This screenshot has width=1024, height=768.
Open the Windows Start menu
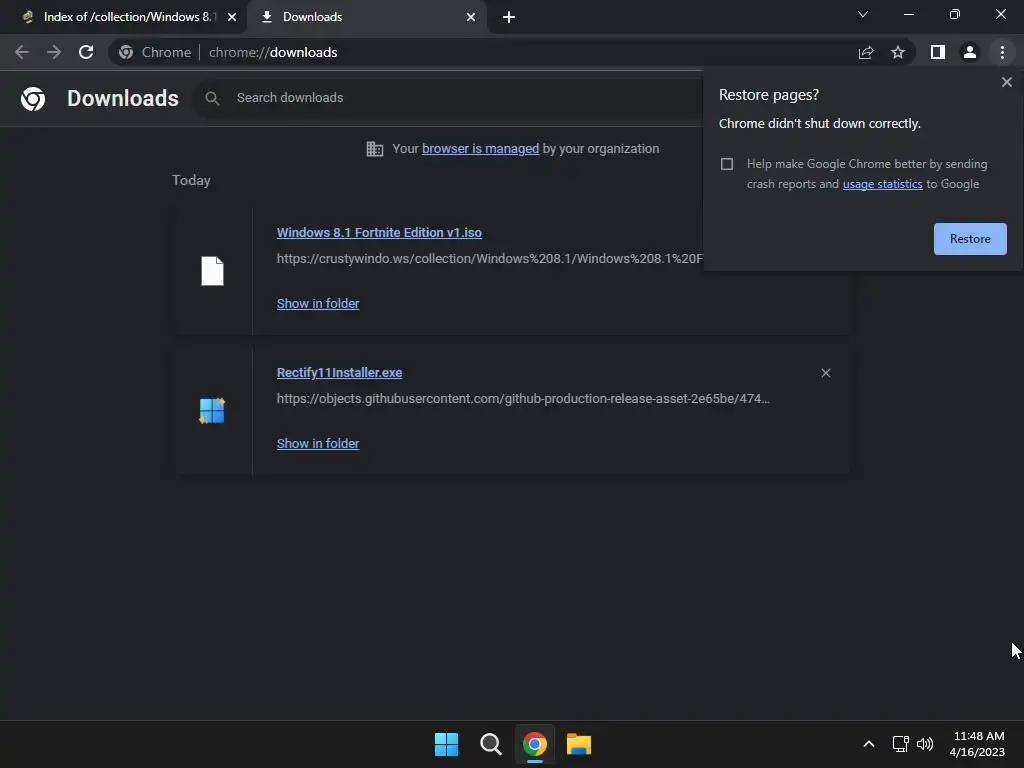447,744
